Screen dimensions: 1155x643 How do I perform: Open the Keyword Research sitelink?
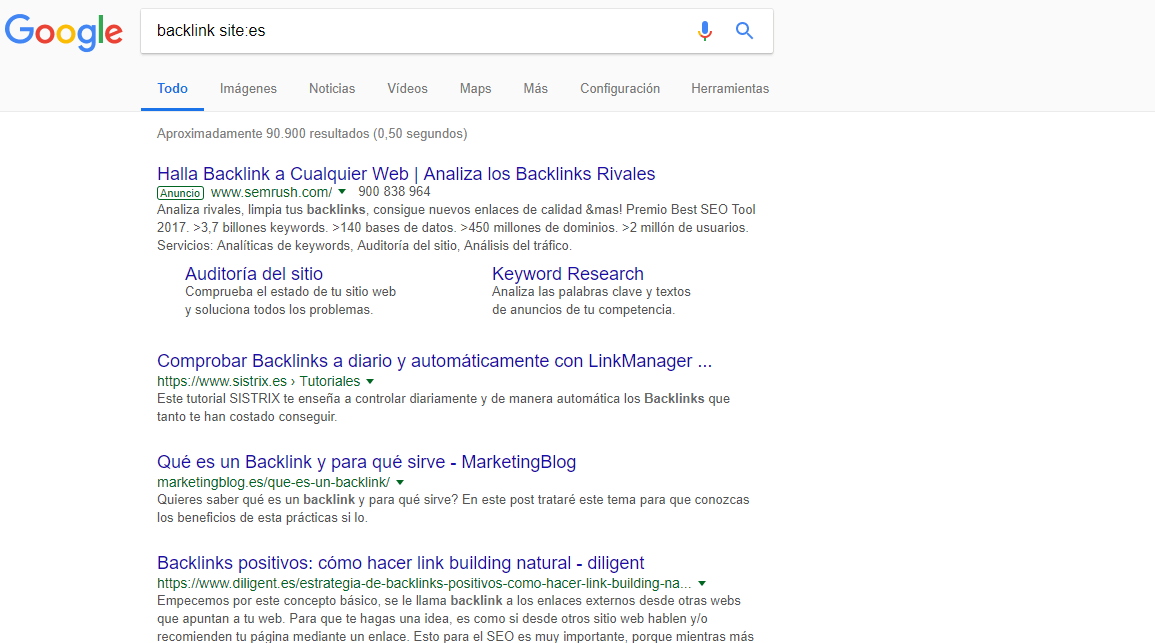point(567,273)
